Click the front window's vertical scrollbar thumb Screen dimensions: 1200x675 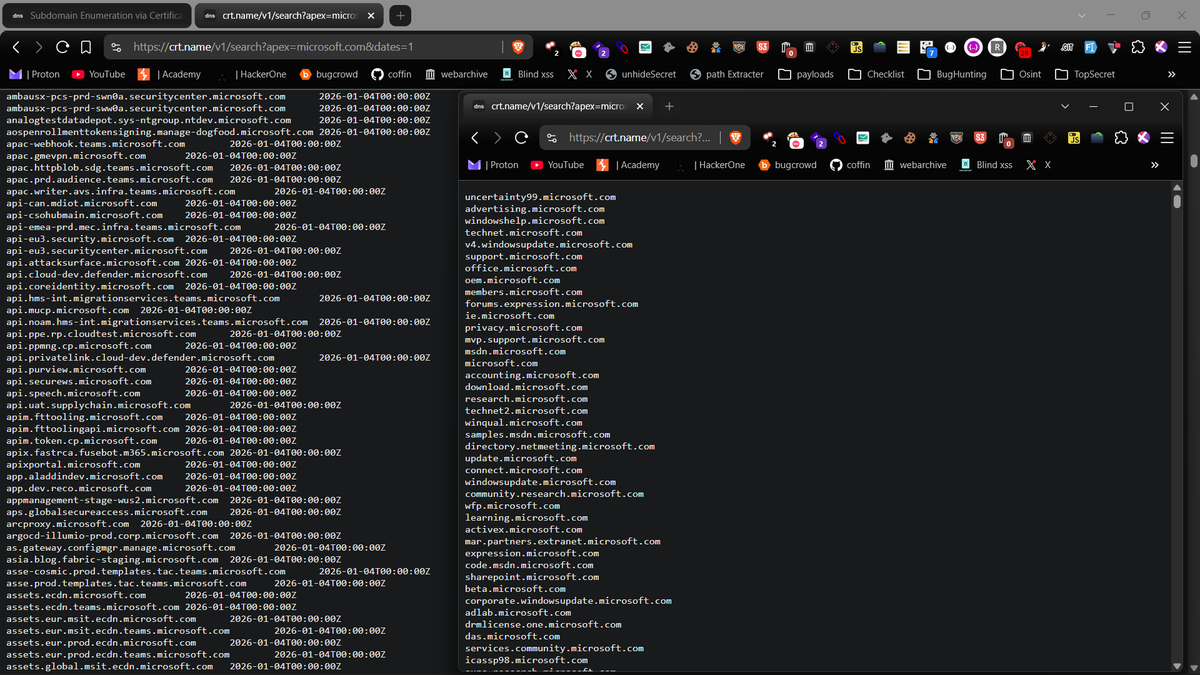click(1177, 200)
